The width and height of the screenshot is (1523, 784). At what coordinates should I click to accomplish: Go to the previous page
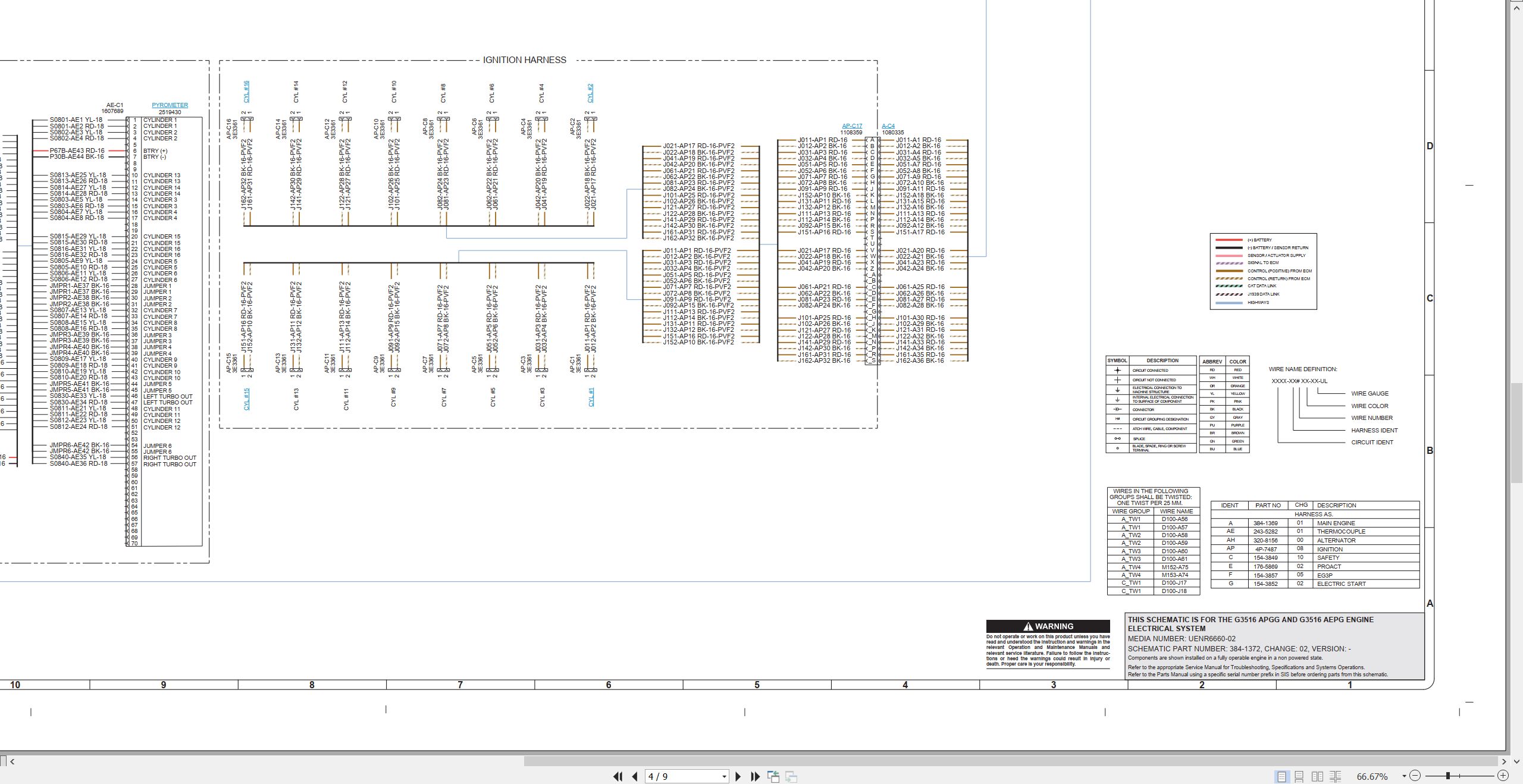pyautogui.click(x=635, y=776)
